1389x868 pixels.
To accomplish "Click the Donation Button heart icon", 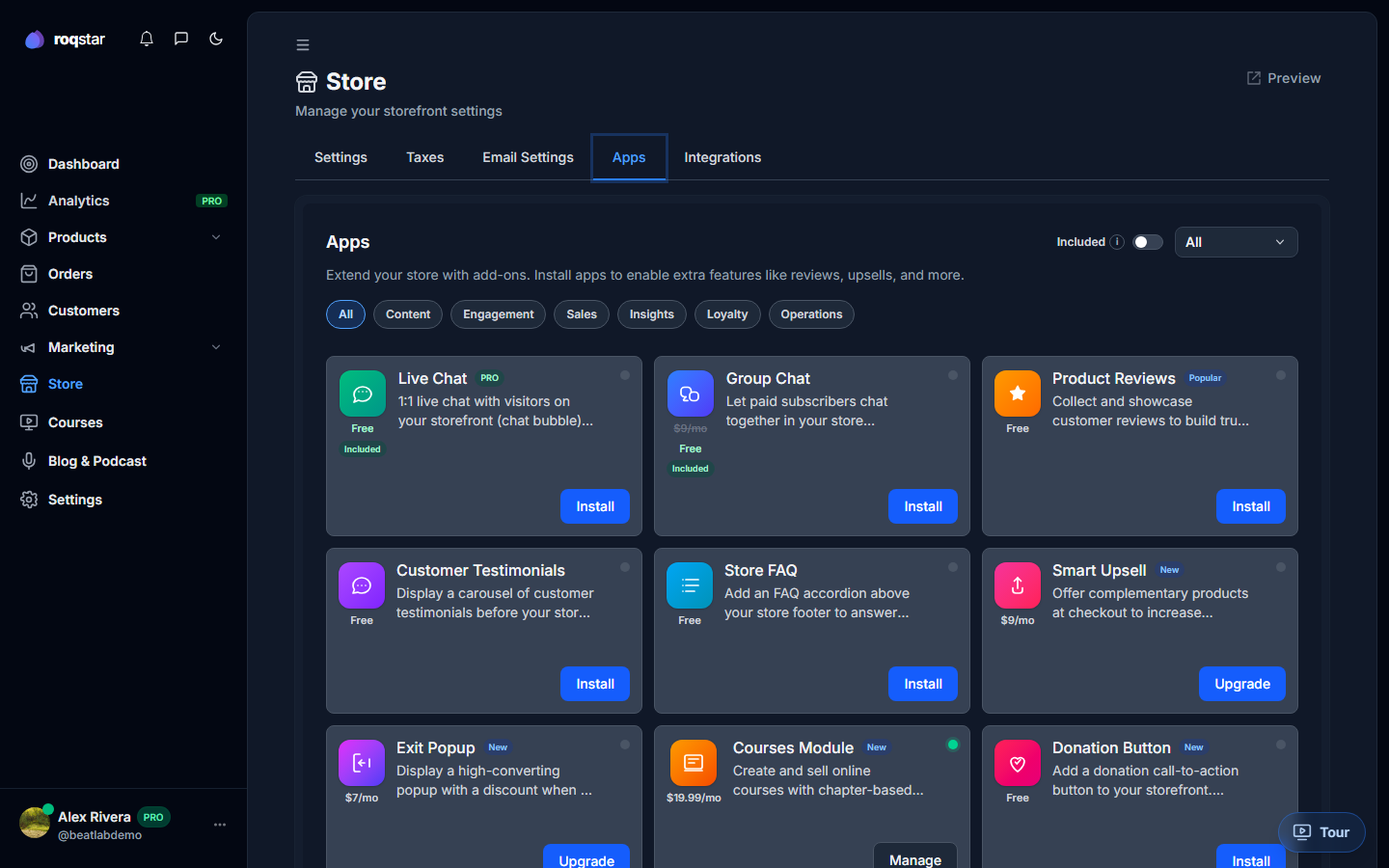I will [x=1018, y=763].
